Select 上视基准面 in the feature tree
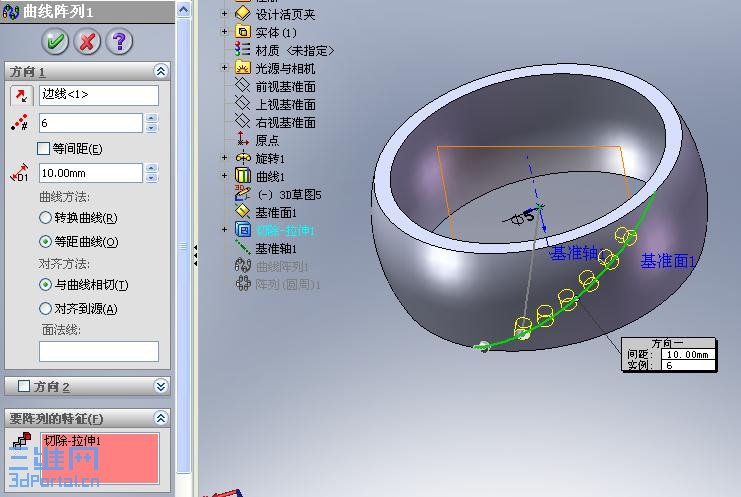Viewport: 741px width, 497px height. 285,104
